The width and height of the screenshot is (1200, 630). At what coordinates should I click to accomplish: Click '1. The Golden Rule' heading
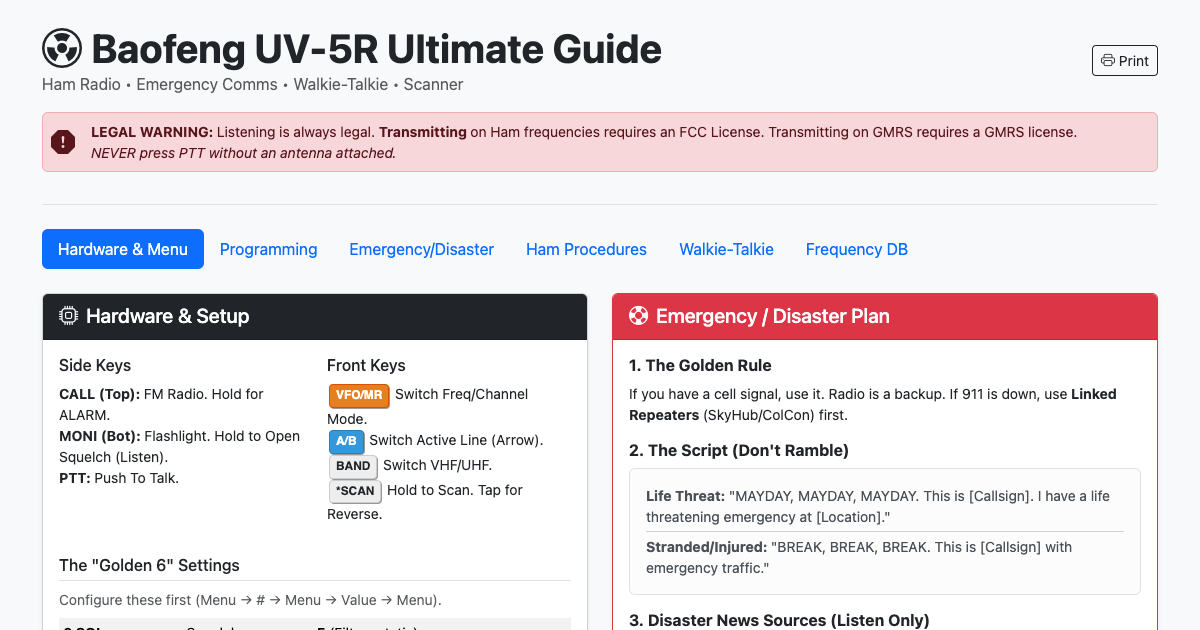pos(700,365)
